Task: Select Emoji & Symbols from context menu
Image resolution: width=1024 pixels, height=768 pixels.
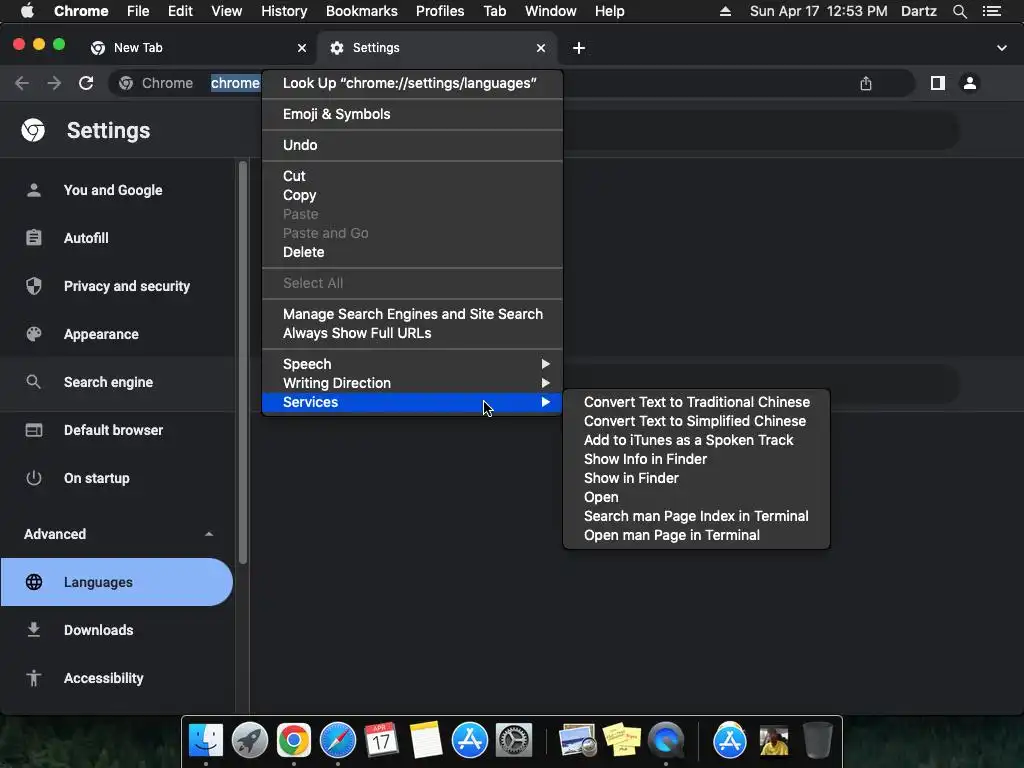Action: [x=412, y=114]
